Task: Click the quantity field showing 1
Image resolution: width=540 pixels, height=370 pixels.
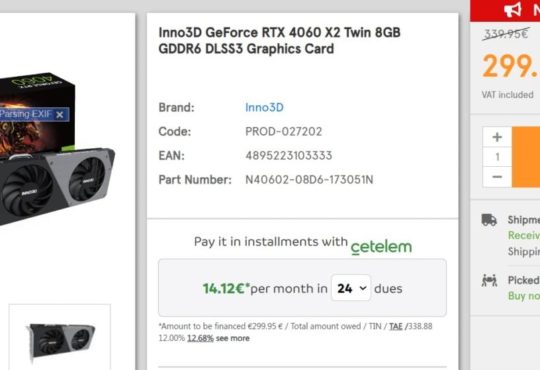Action: point(497,157)
